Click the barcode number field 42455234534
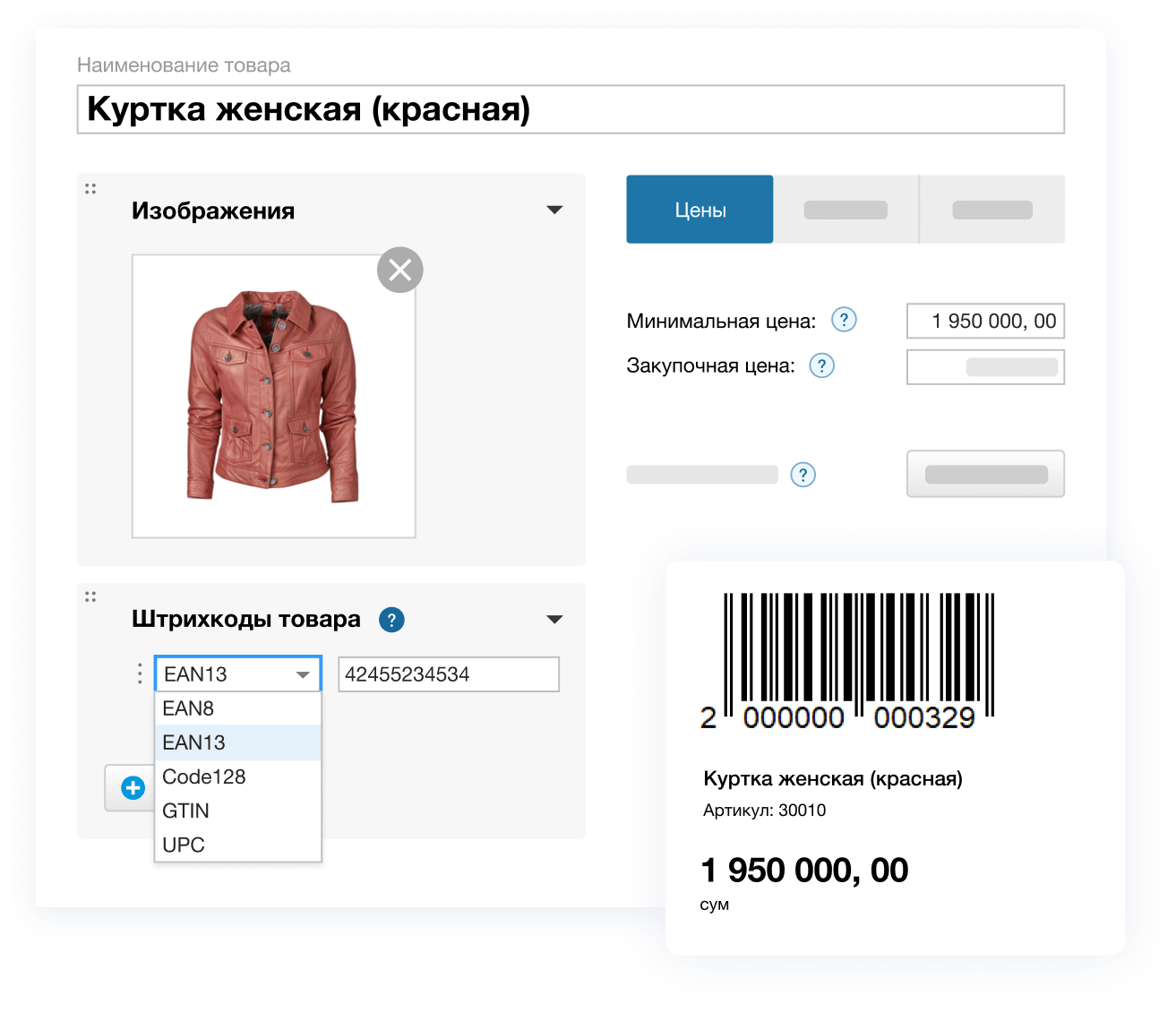 pyautogui.click(x=449, y=674)
